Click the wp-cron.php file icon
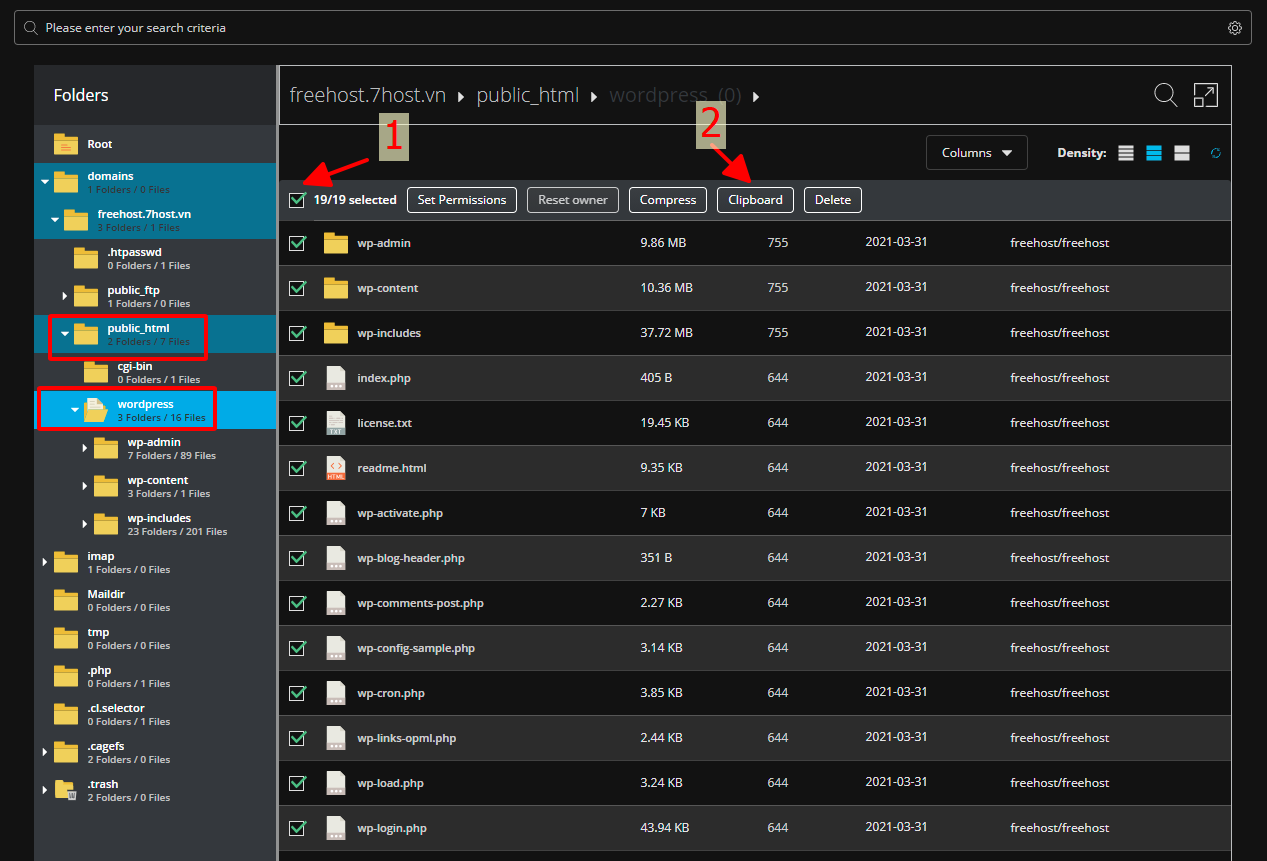Image resolution: width=1267 pixels, height=861 pixels. [x=336, y=693]
